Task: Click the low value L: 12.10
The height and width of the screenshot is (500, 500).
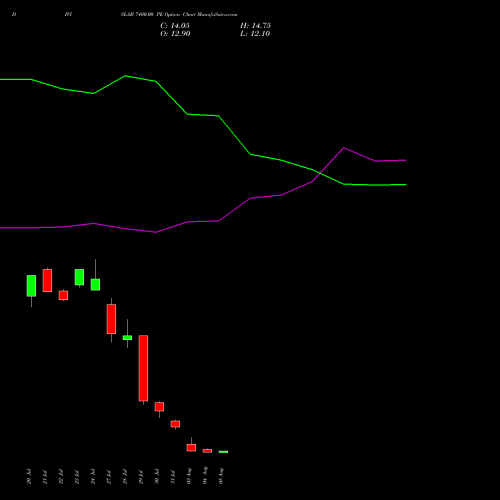Action: (x=255, y=34)
